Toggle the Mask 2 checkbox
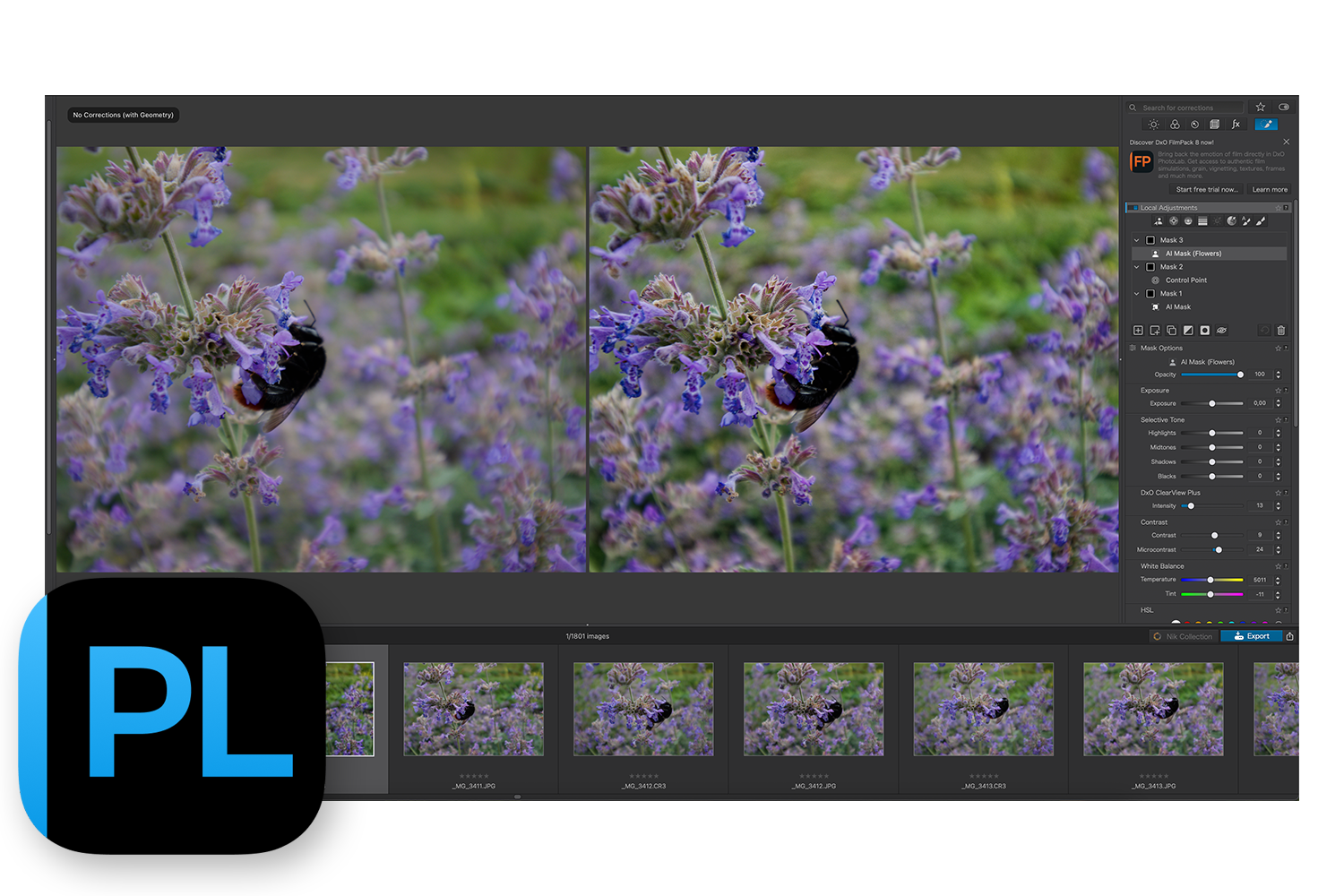Viewport: 1344px width, 896px height. pyautogui.click(x=1150, y=267)
